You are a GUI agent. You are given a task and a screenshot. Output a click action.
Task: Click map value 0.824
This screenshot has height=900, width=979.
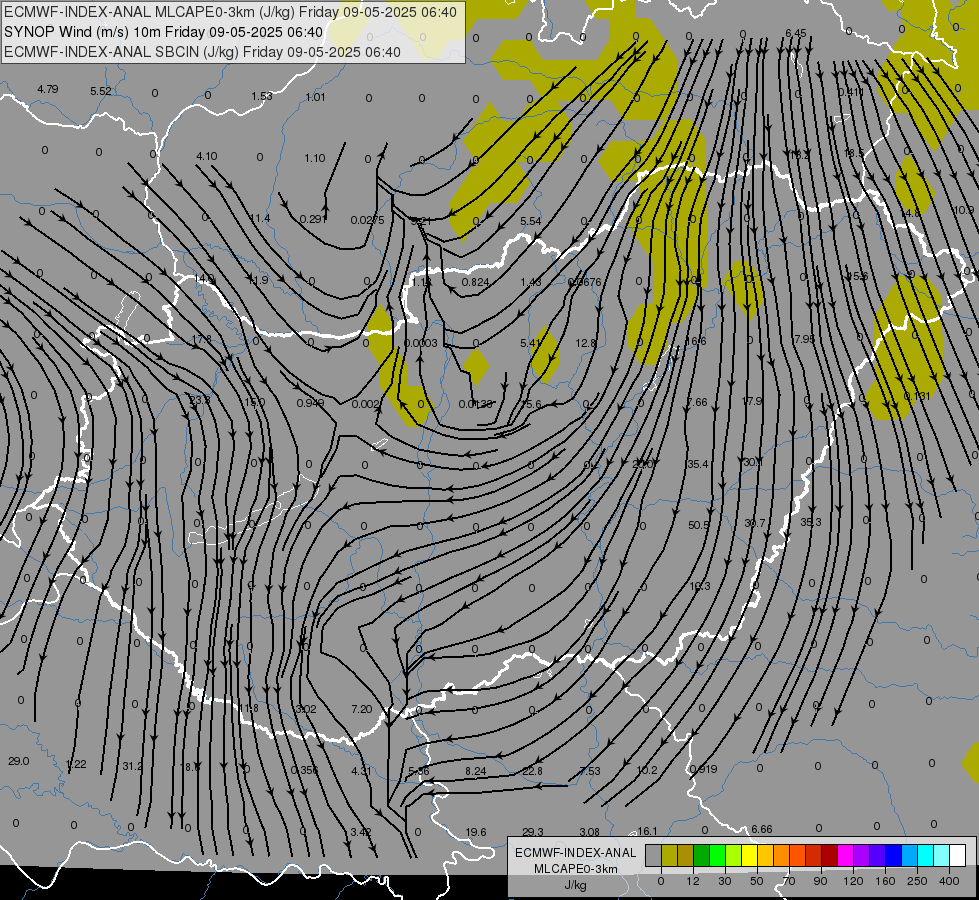475,282
